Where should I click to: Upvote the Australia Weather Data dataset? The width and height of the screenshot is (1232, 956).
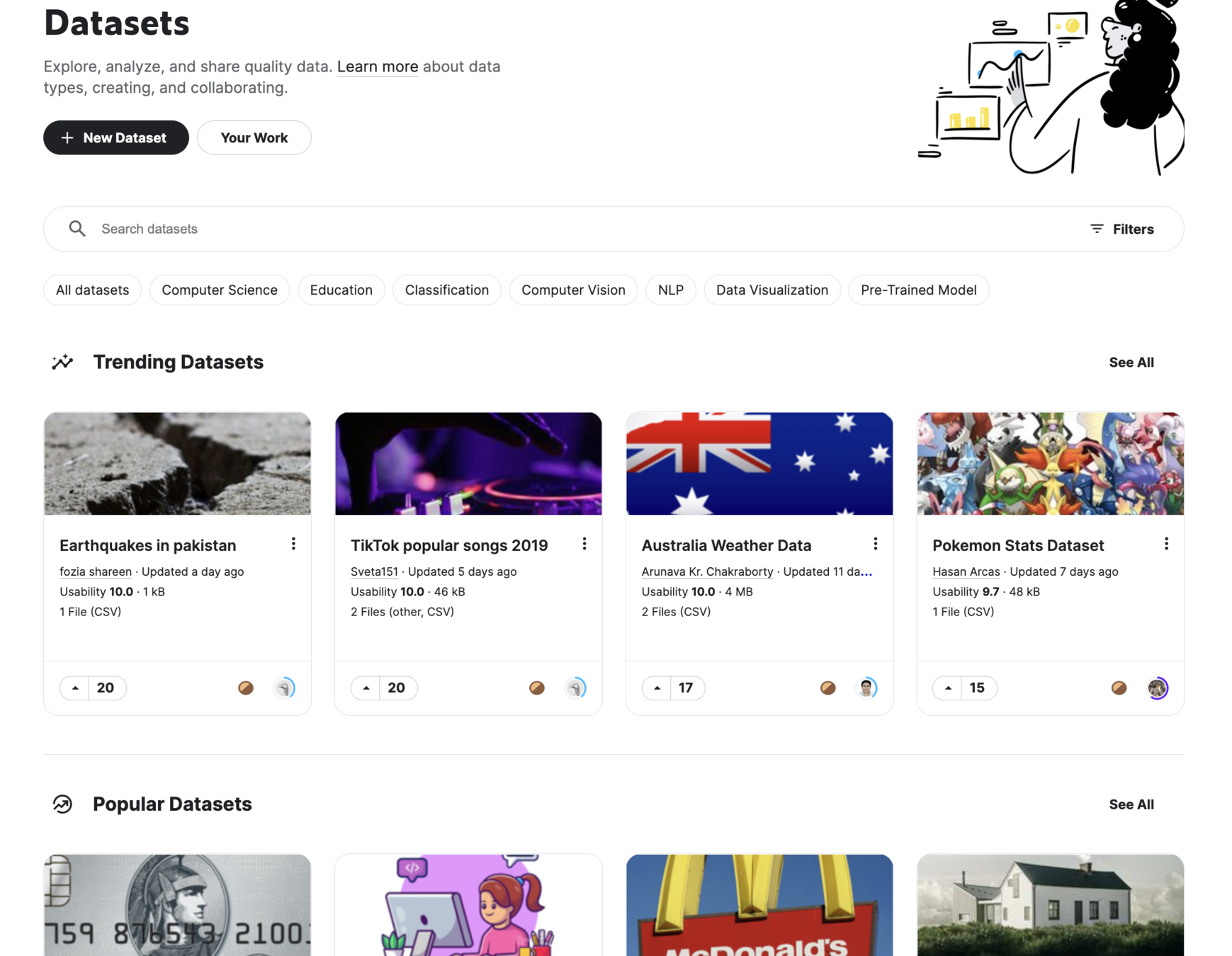point(657,688)
